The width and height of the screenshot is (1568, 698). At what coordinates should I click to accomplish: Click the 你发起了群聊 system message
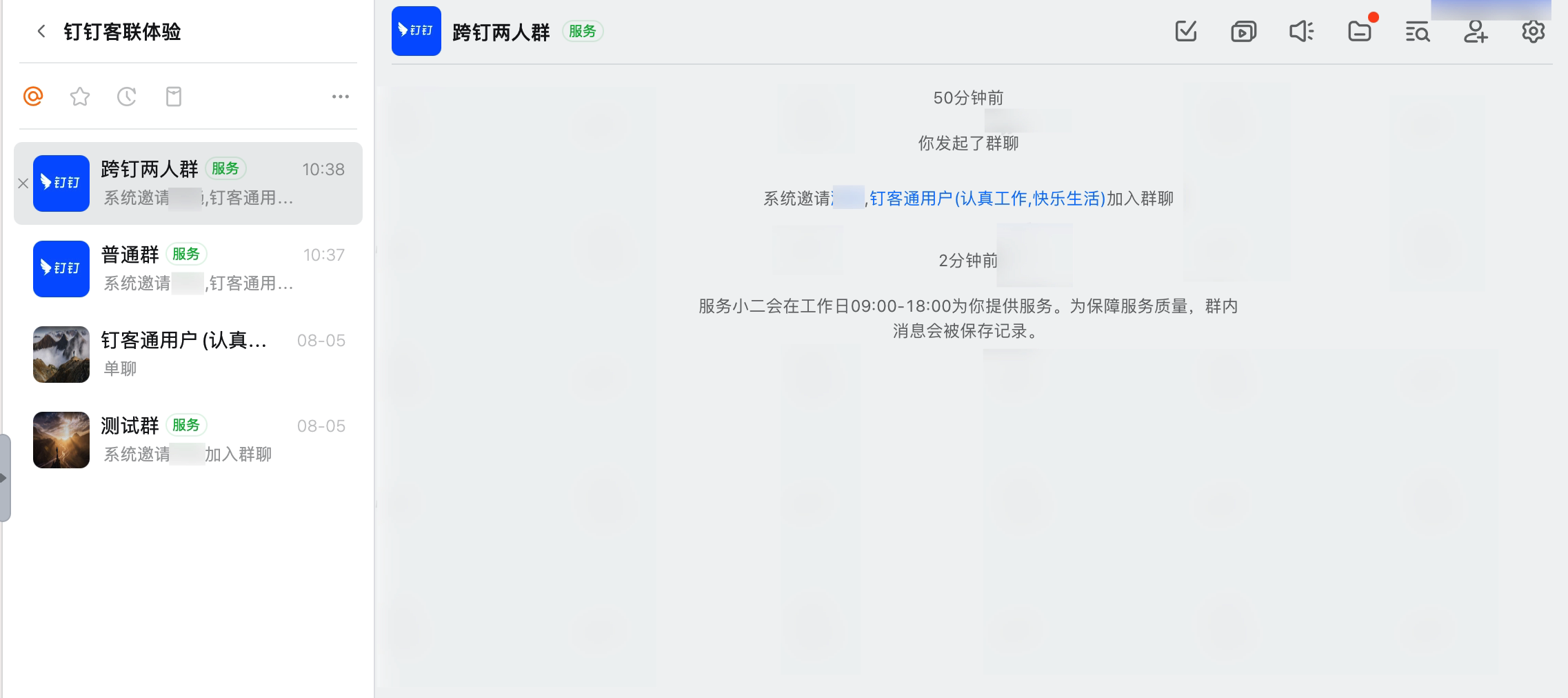pyautogui.click(x=968, y=143)
